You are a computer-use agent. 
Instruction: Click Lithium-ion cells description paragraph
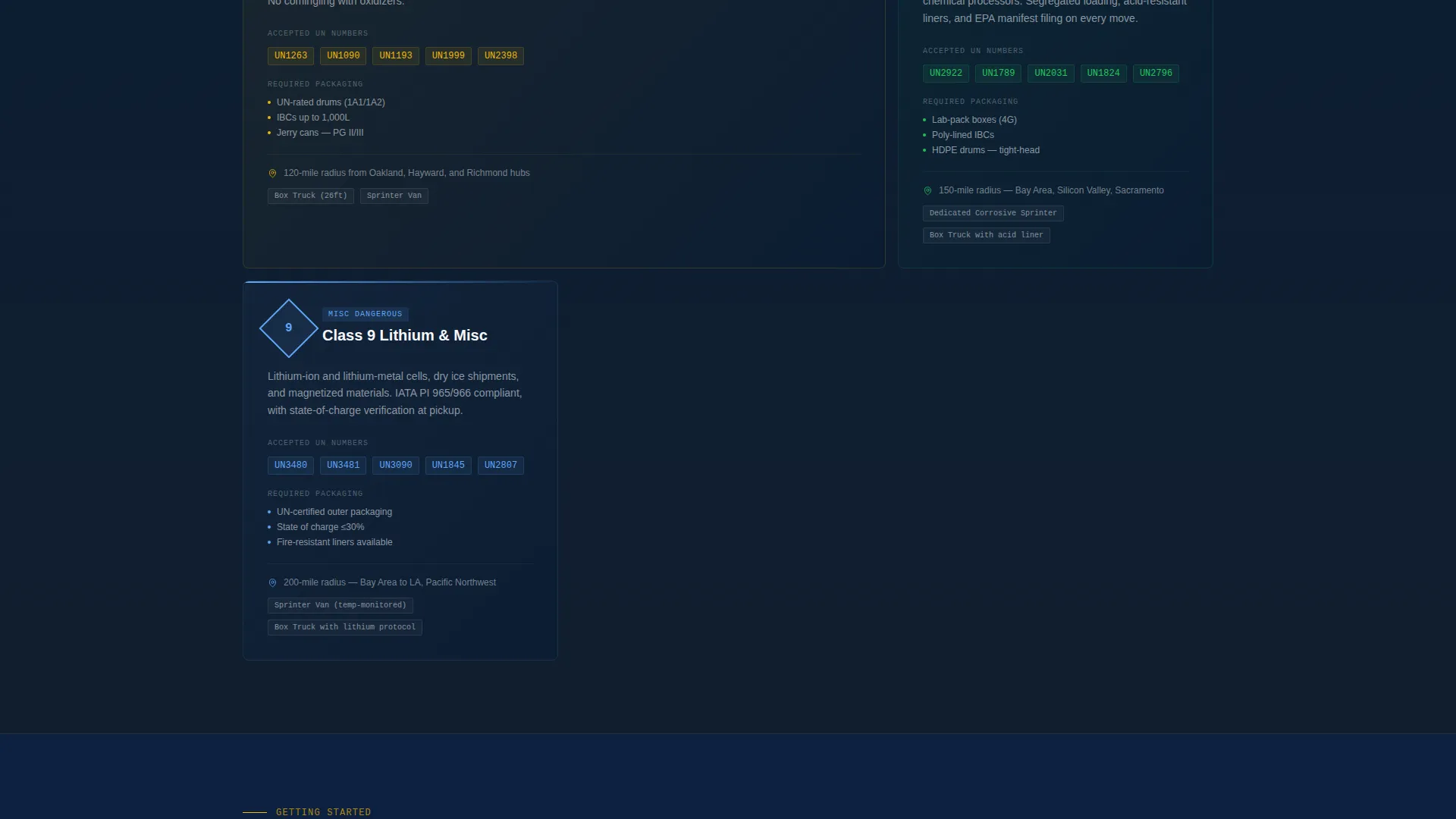tap(395, 394)
